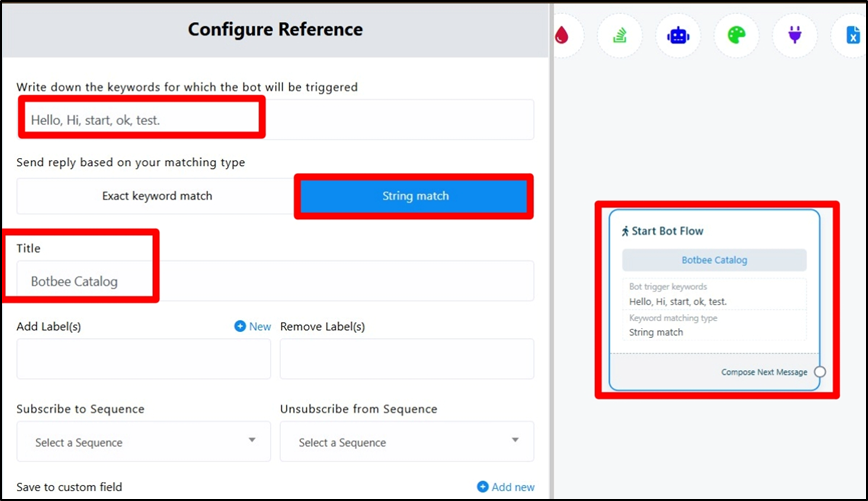Click the walking person Start Bot Flow icon
Viewport: 868px width, 501px height.
(x=625, y=231)
